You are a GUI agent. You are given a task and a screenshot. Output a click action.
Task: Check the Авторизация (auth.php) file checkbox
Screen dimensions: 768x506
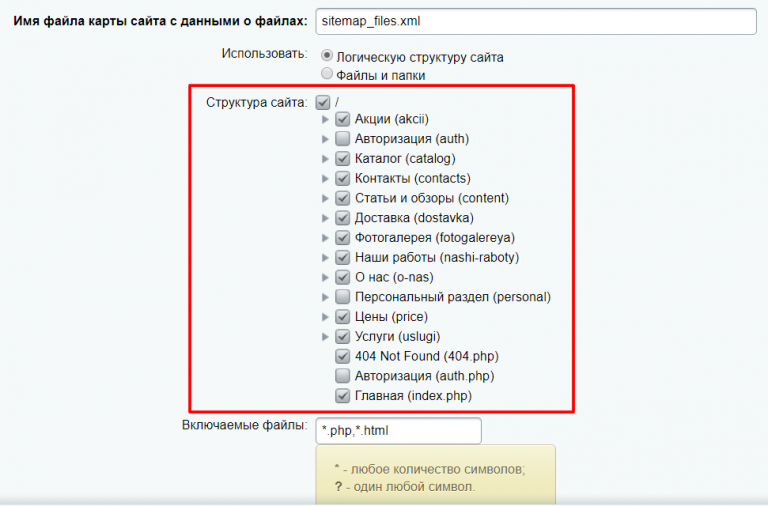(342, 376)
